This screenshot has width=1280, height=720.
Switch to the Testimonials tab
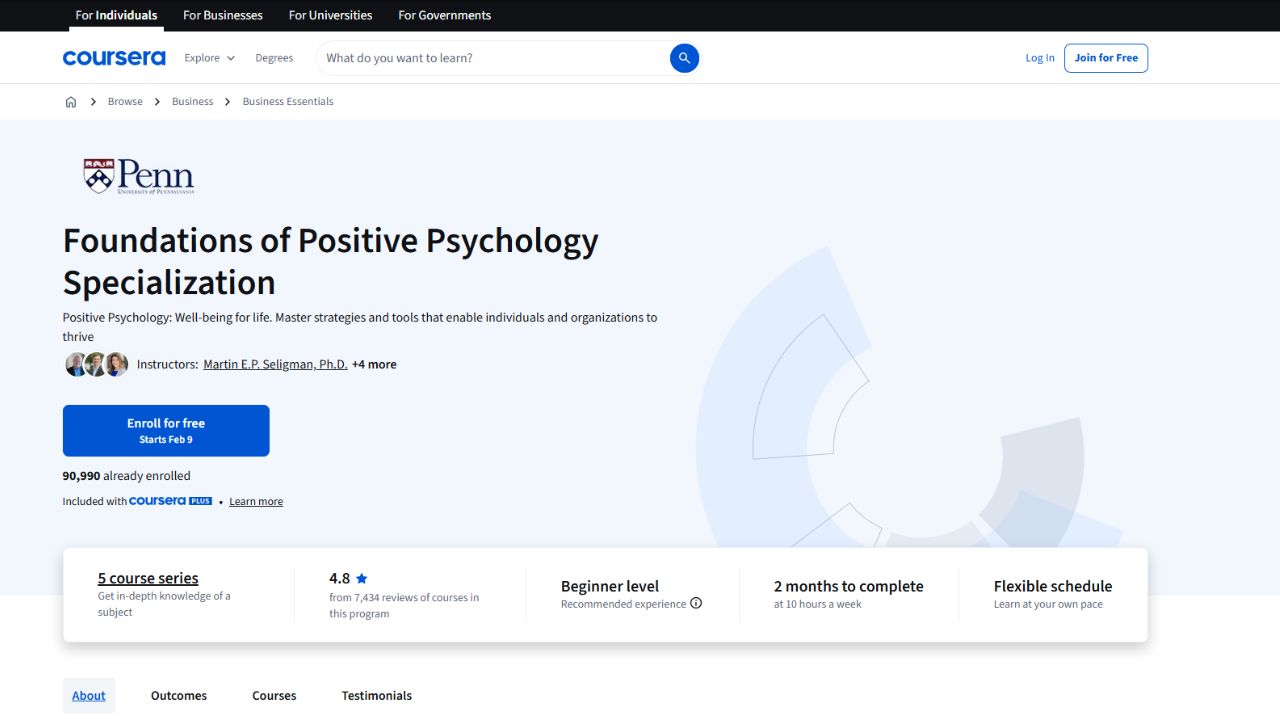pos(376,695)
